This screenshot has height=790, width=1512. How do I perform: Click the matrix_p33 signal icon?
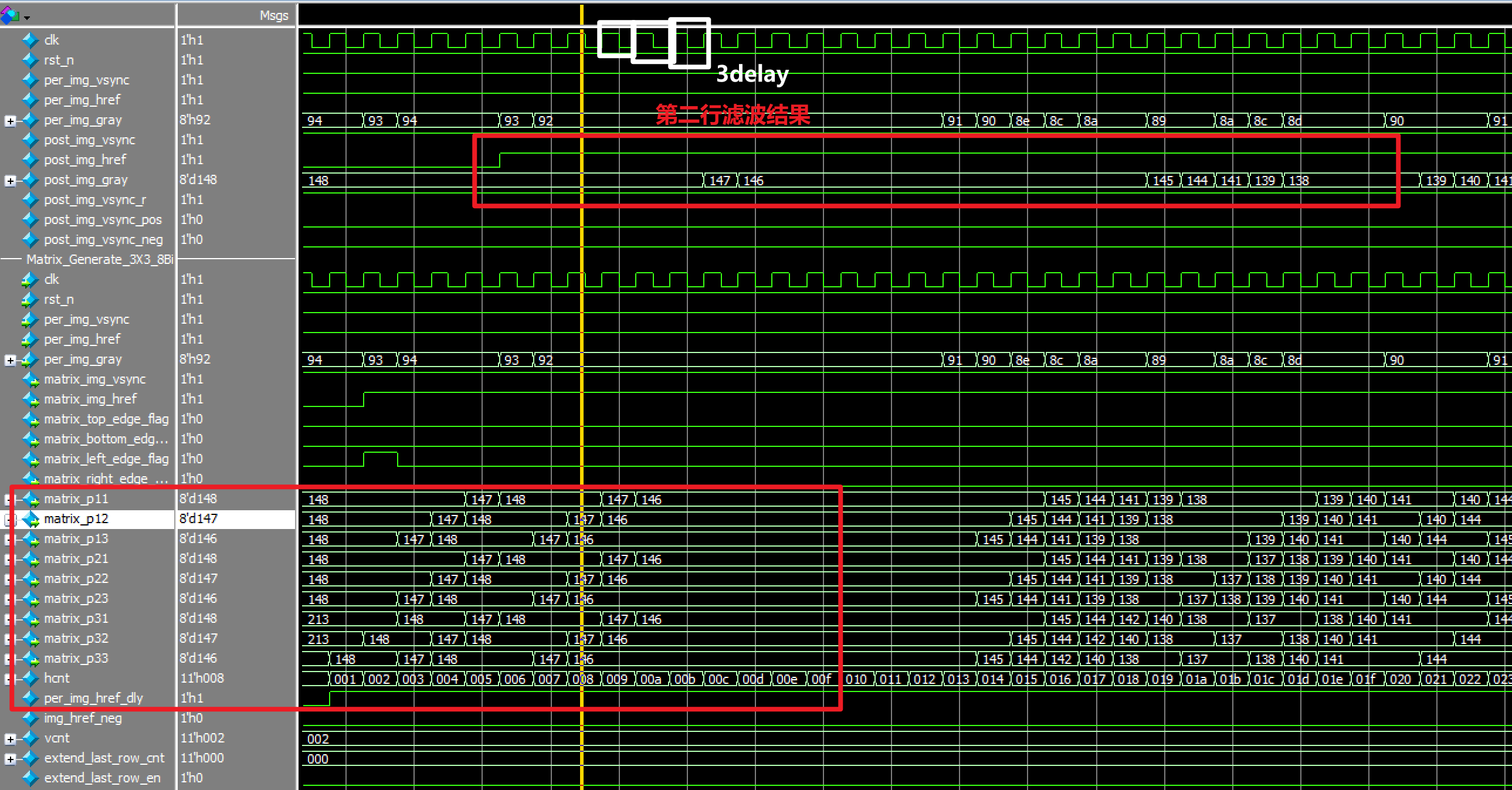(30, 659)
